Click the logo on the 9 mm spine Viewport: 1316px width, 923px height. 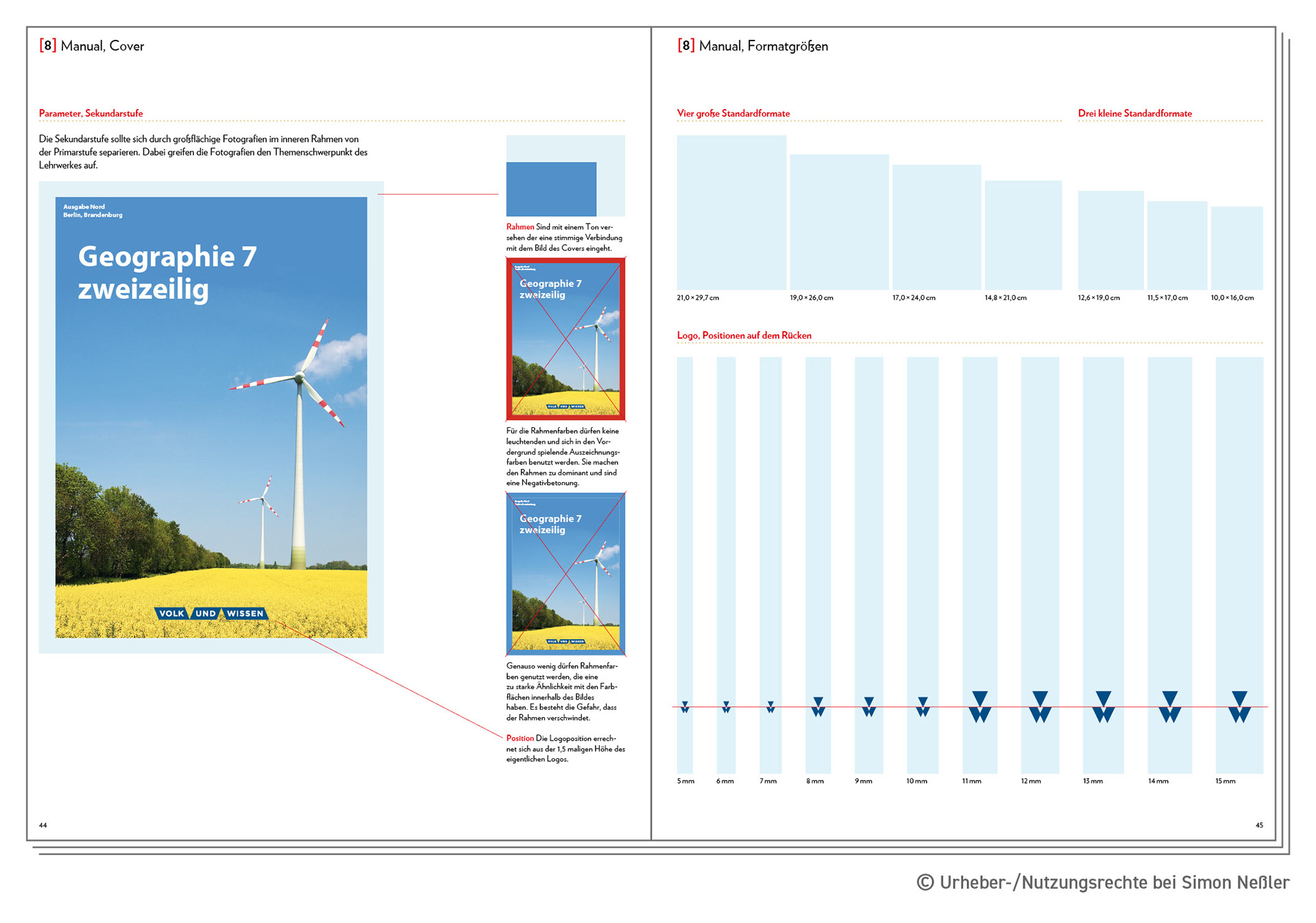(x=868, y=707)
